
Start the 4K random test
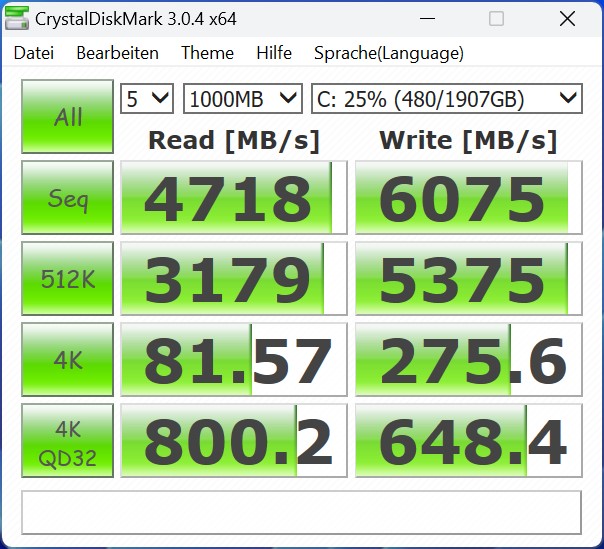click(x=68, y=360)
